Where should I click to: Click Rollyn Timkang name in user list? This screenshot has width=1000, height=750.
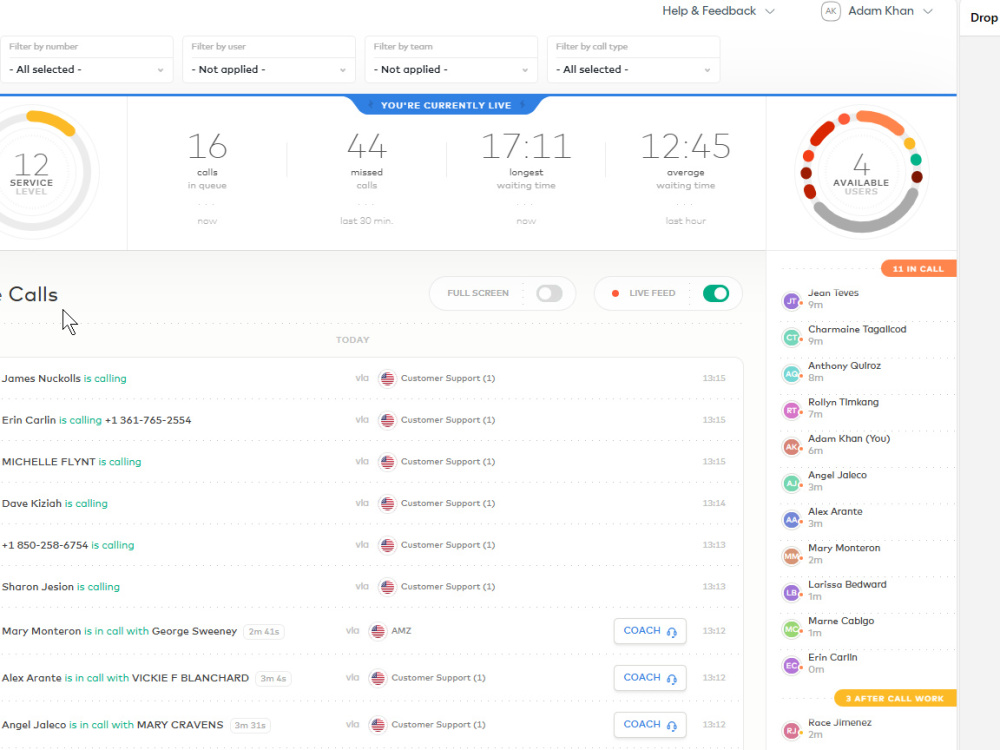click(x=843, y=402)
